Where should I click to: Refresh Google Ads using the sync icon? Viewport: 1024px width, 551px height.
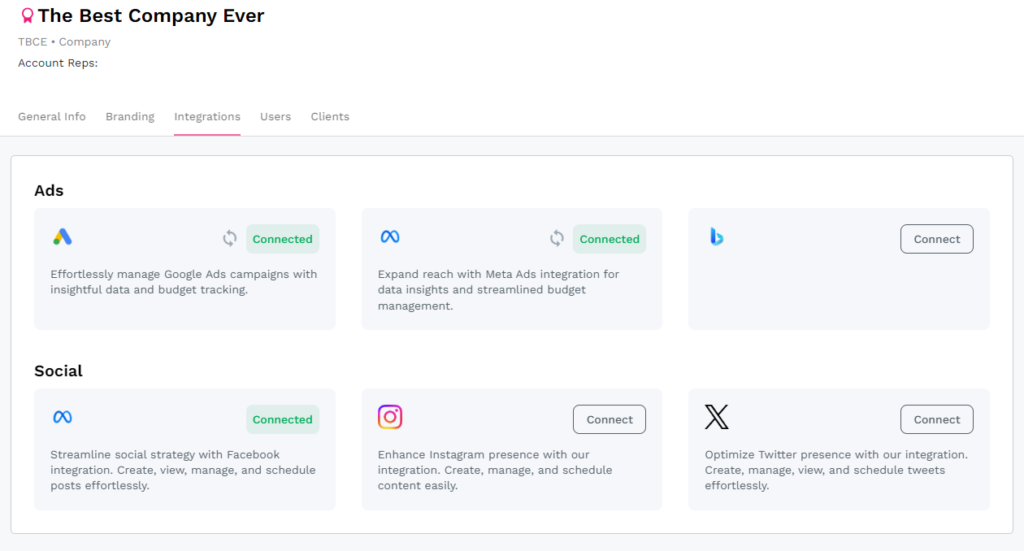[x=230, y=239]
